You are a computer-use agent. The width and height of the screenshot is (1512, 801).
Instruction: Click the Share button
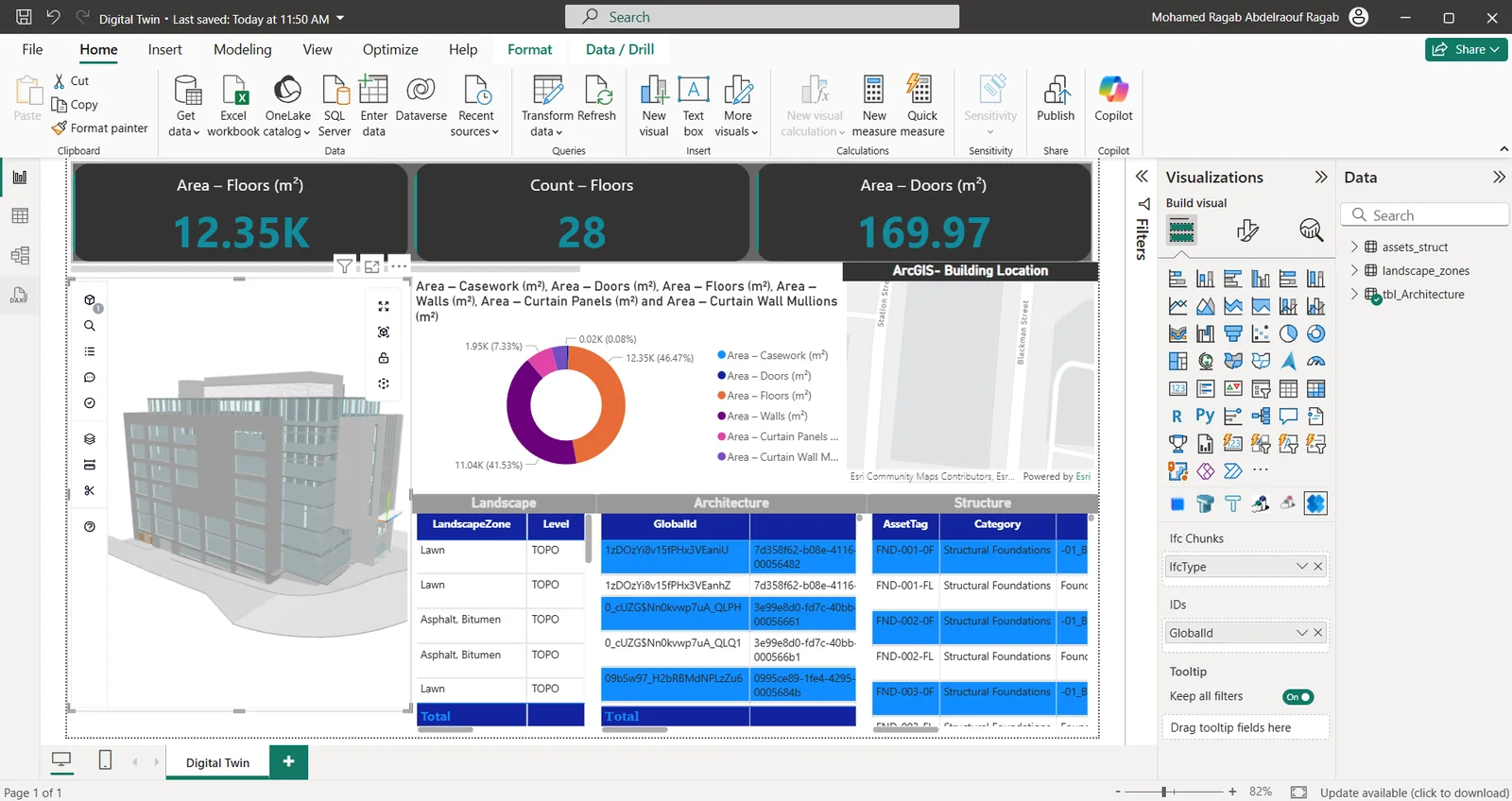pos(1466,49)
